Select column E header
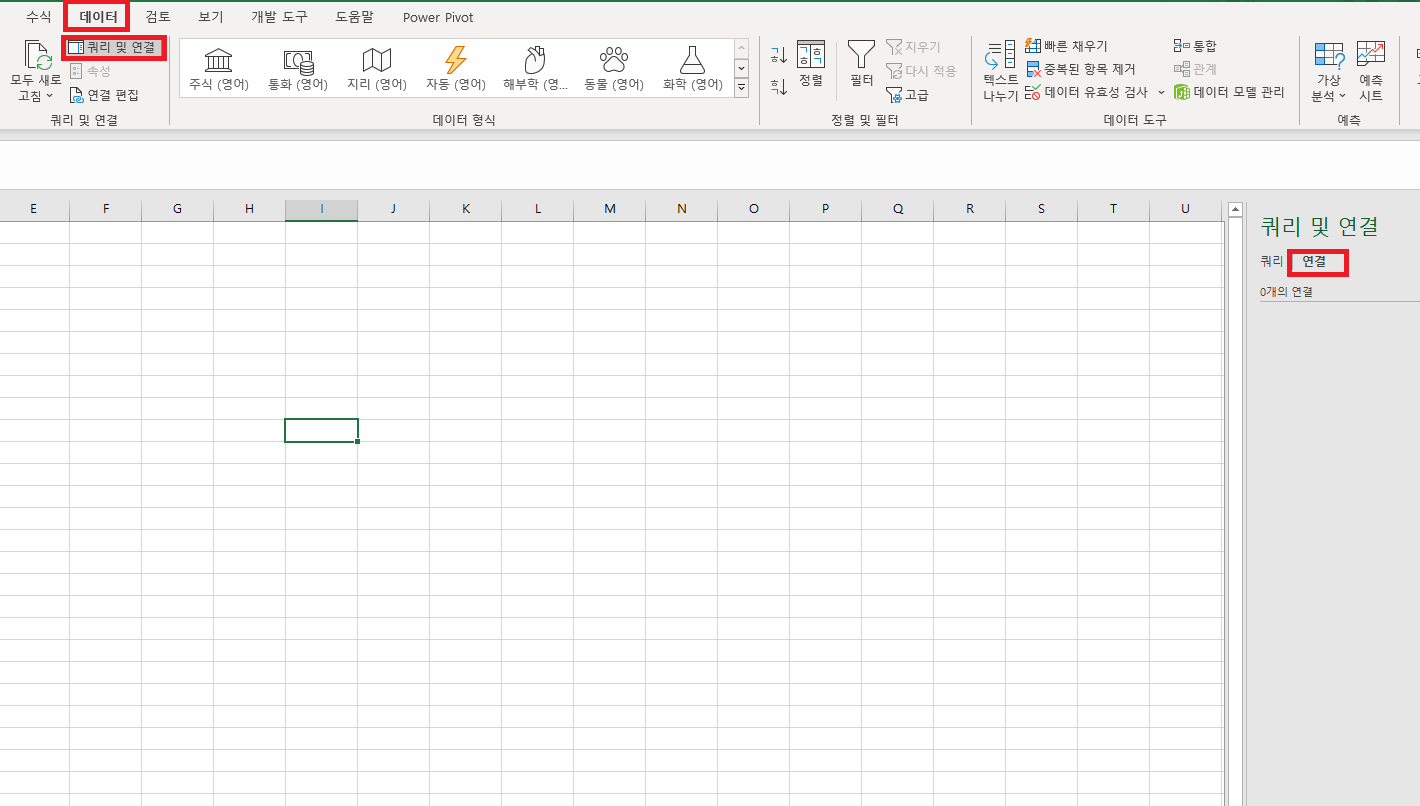The image size is (1420, 806). pyautogui.click(x=34, y=209)
